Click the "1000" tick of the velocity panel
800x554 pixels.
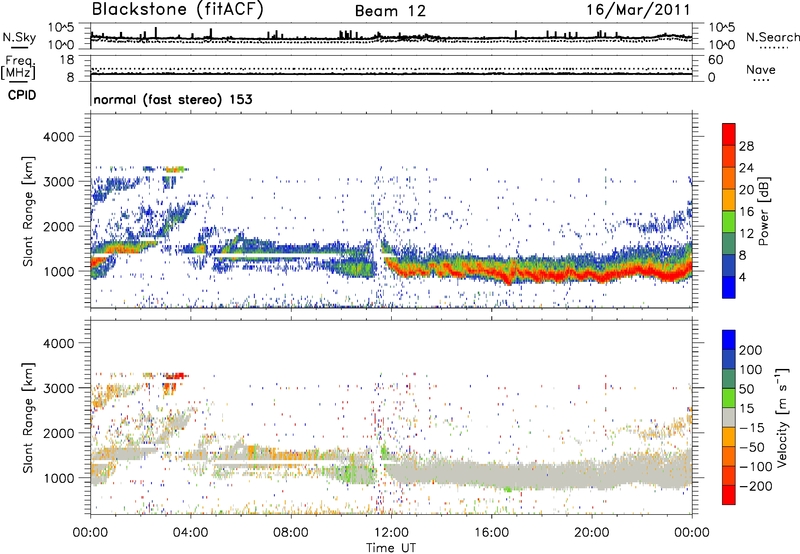tap(58, 478)
